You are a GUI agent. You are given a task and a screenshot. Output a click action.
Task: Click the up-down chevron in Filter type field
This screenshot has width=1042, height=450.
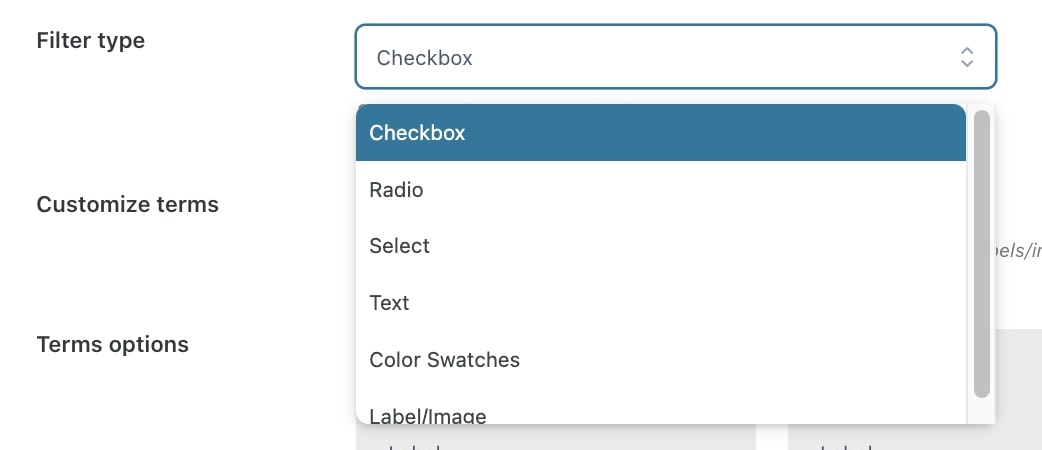[x=966, y=57]
